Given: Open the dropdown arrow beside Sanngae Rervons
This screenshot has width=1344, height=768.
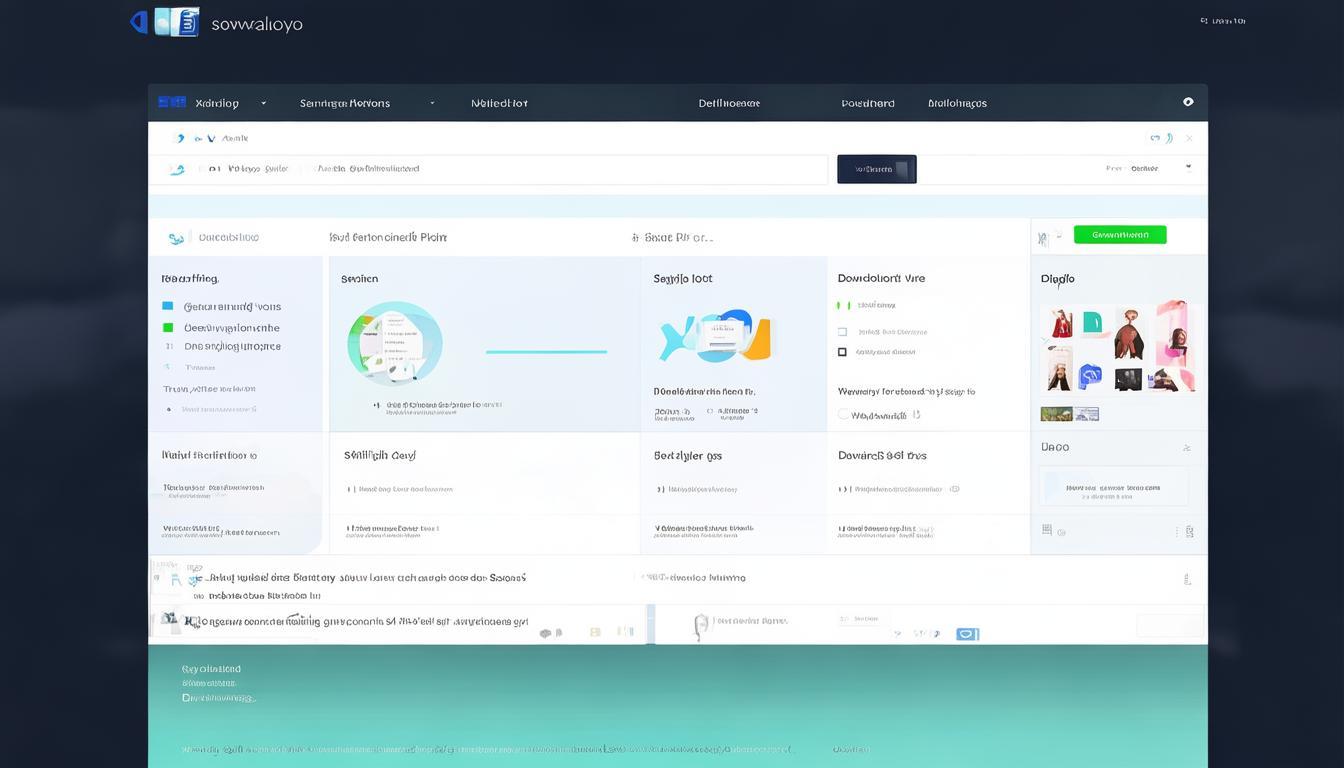Looking at the screenshot, I should pyautogui.click(x=432, y=103).
